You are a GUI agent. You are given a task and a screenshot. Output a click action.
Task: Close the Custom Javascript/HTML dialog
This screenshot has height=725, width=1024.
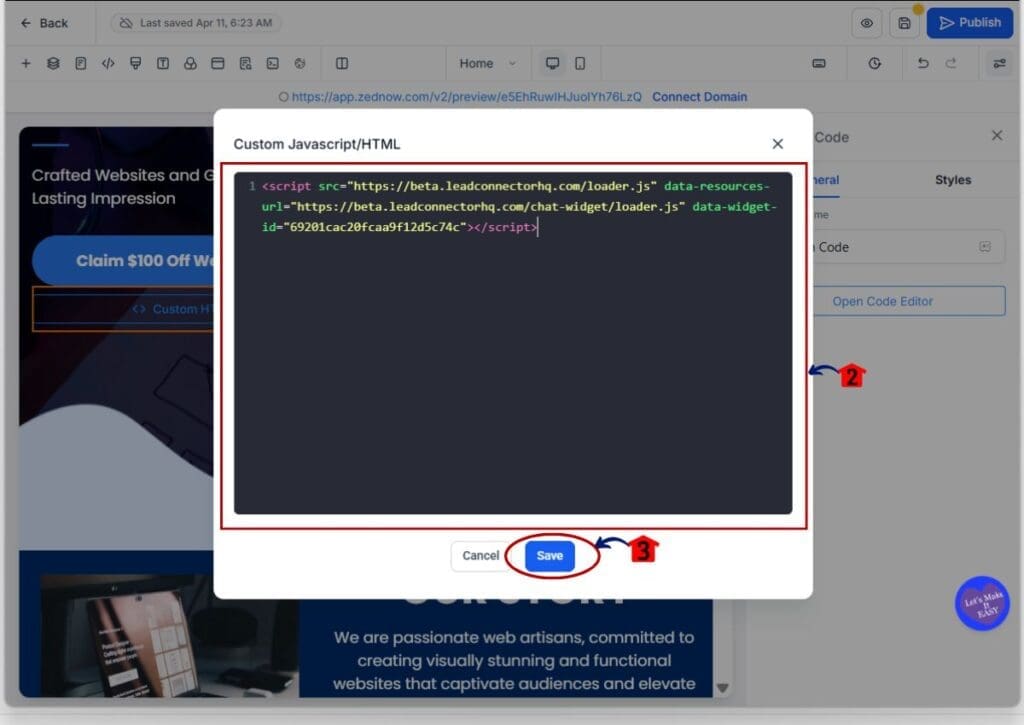pyautogui.click(x=777, y=144)
